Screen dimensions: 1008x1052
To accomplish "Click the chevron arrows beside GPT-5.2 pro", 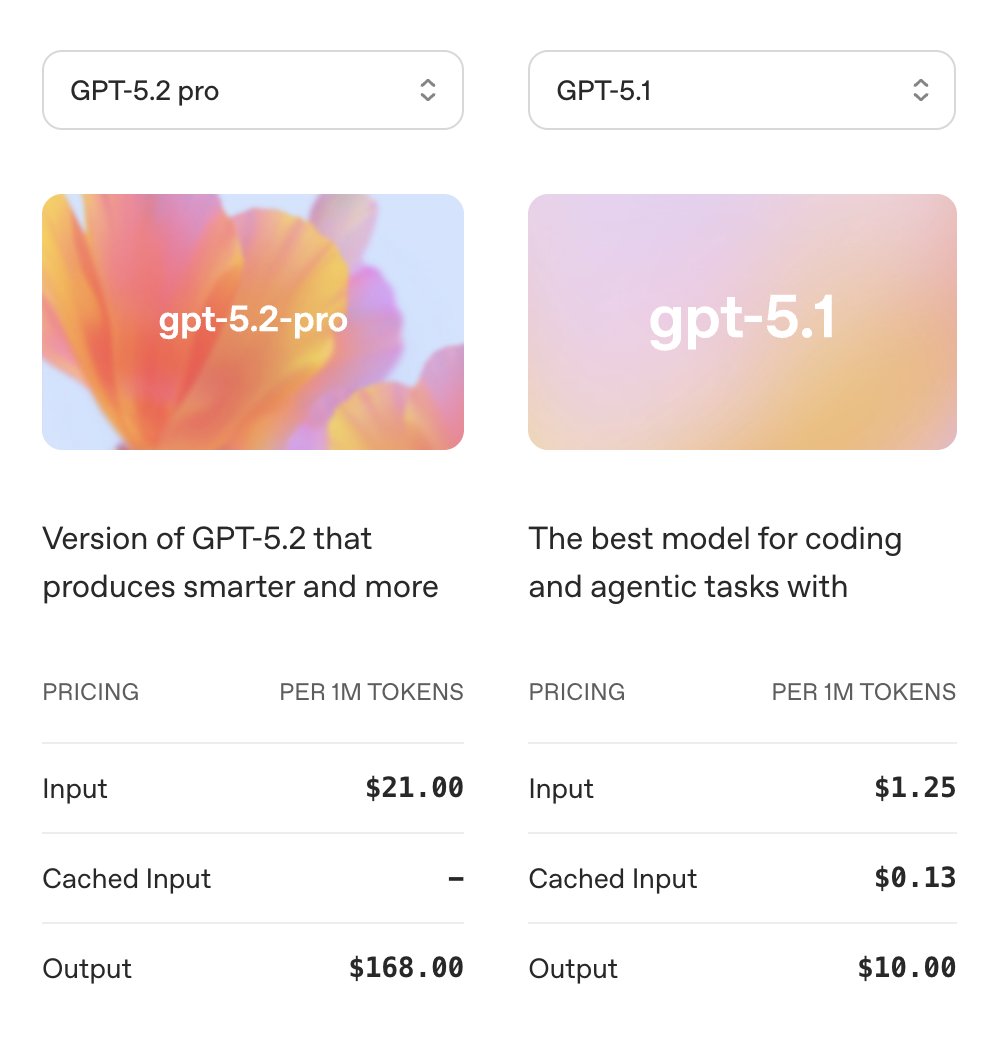I will pos(427,90).
